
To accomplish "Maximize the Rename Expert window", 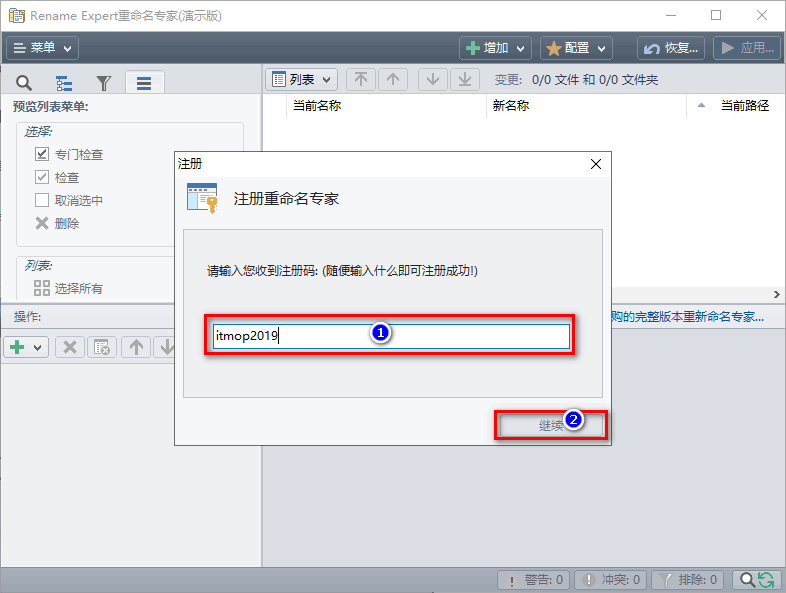I will tap(716, 16).
